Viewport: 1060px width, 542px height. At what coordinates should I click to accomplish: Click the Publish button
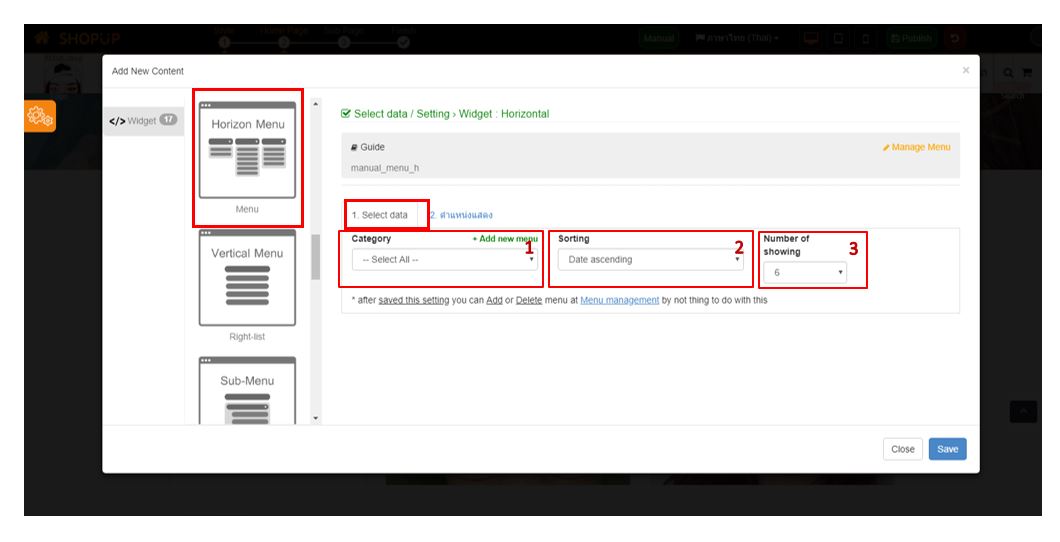point(911,38)
